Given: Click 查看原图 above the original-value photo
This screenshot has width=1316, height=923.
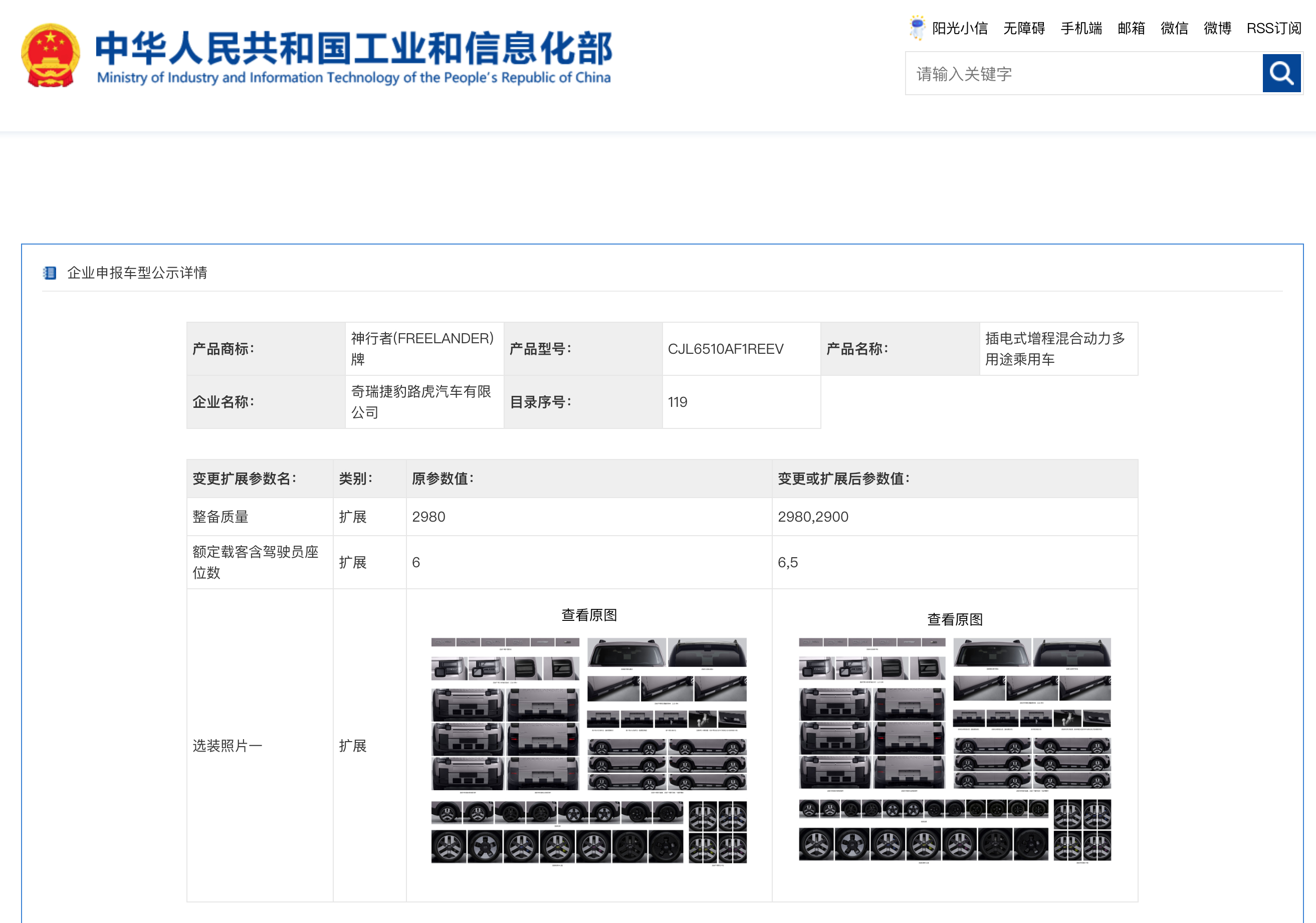Looking at the screenshot, I should click(x=589, y=615).
